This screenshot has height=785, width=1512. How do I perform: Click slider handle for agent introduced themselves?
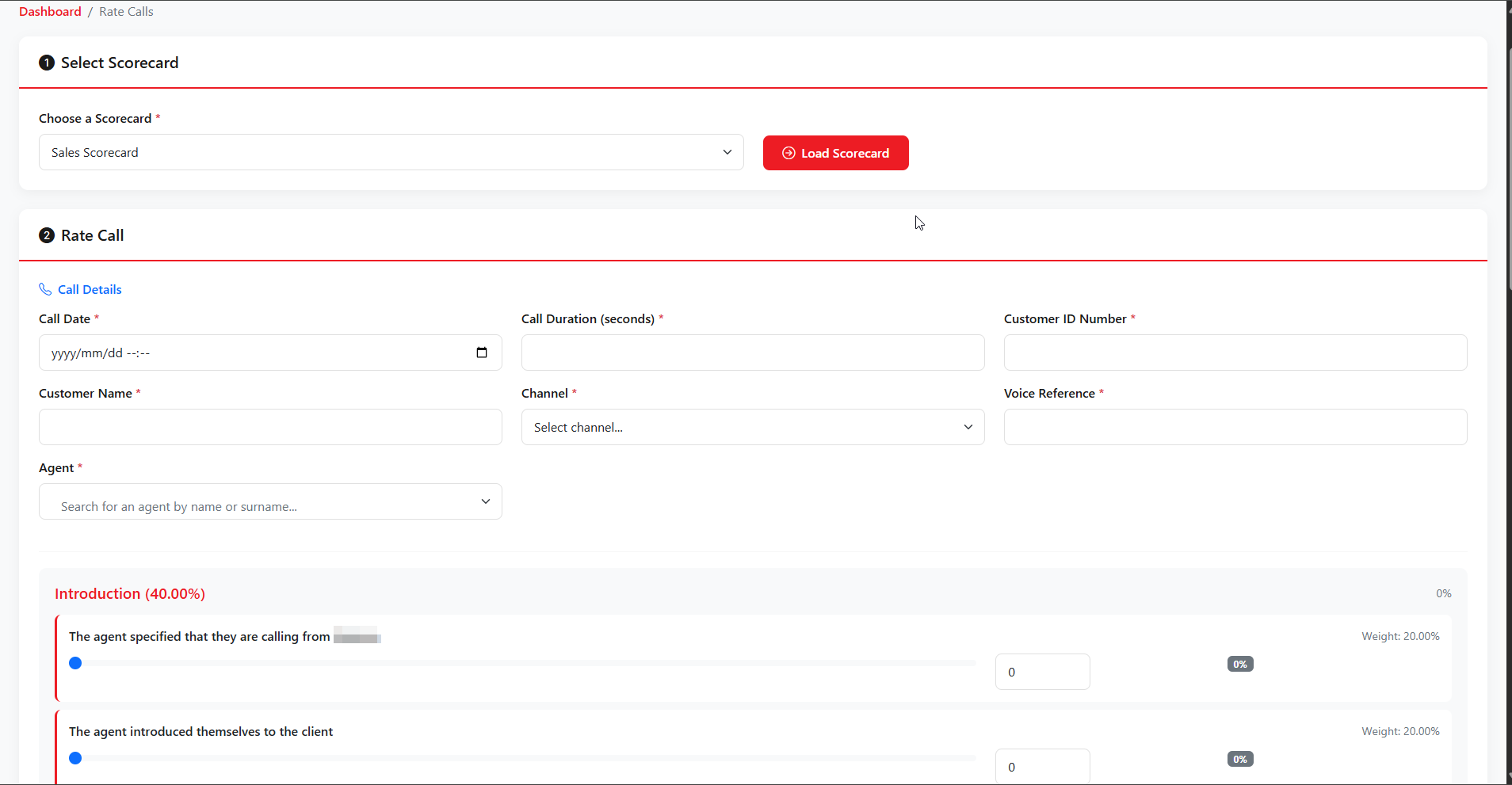tap(75, 758)
